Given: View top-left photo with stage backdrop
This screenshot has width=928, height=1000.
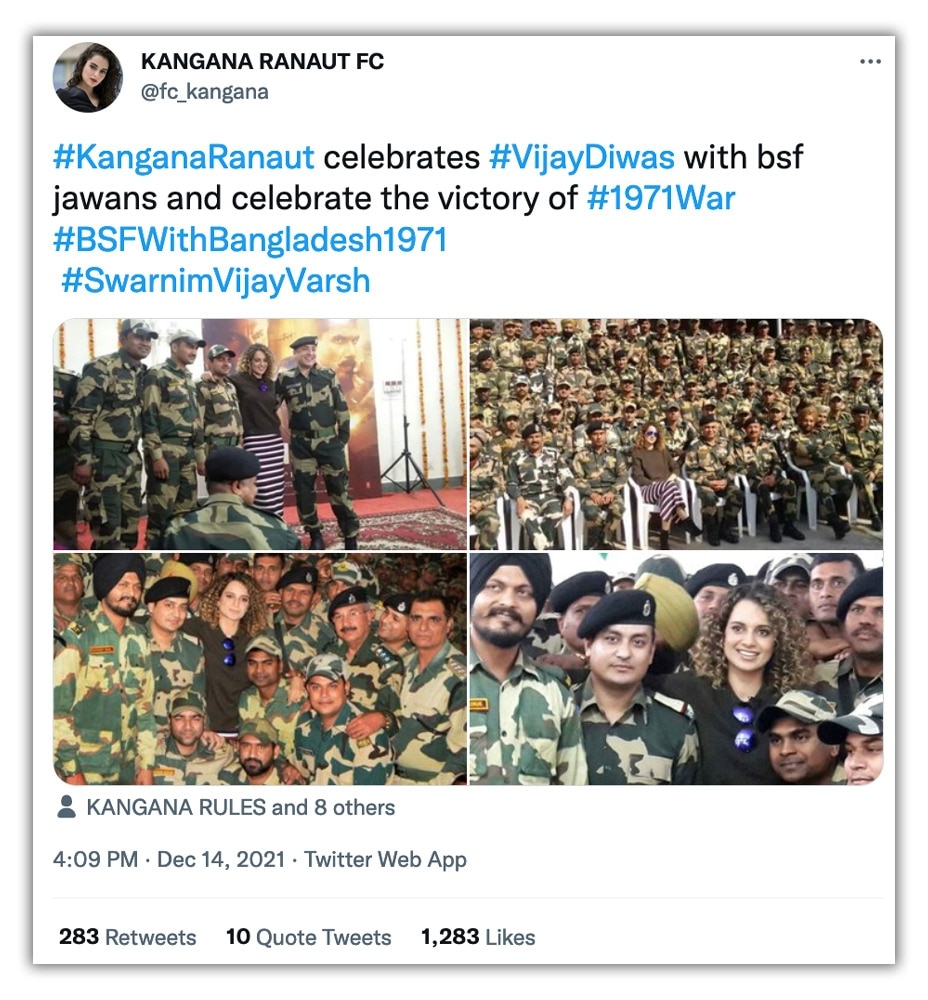Looking at the screenshot, I should (260, 434).
